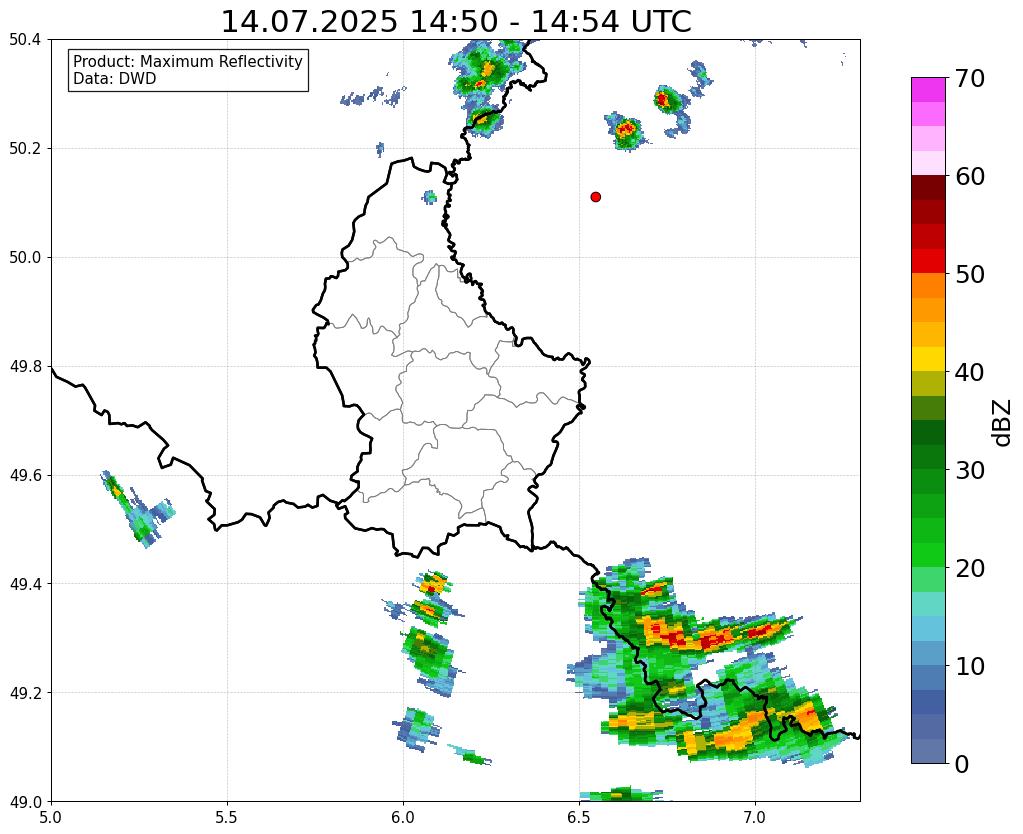The width and height of the screenshot is (1023, 834).
Task: Click the 'Data: DWD' text
Action: tap(115, 79)
